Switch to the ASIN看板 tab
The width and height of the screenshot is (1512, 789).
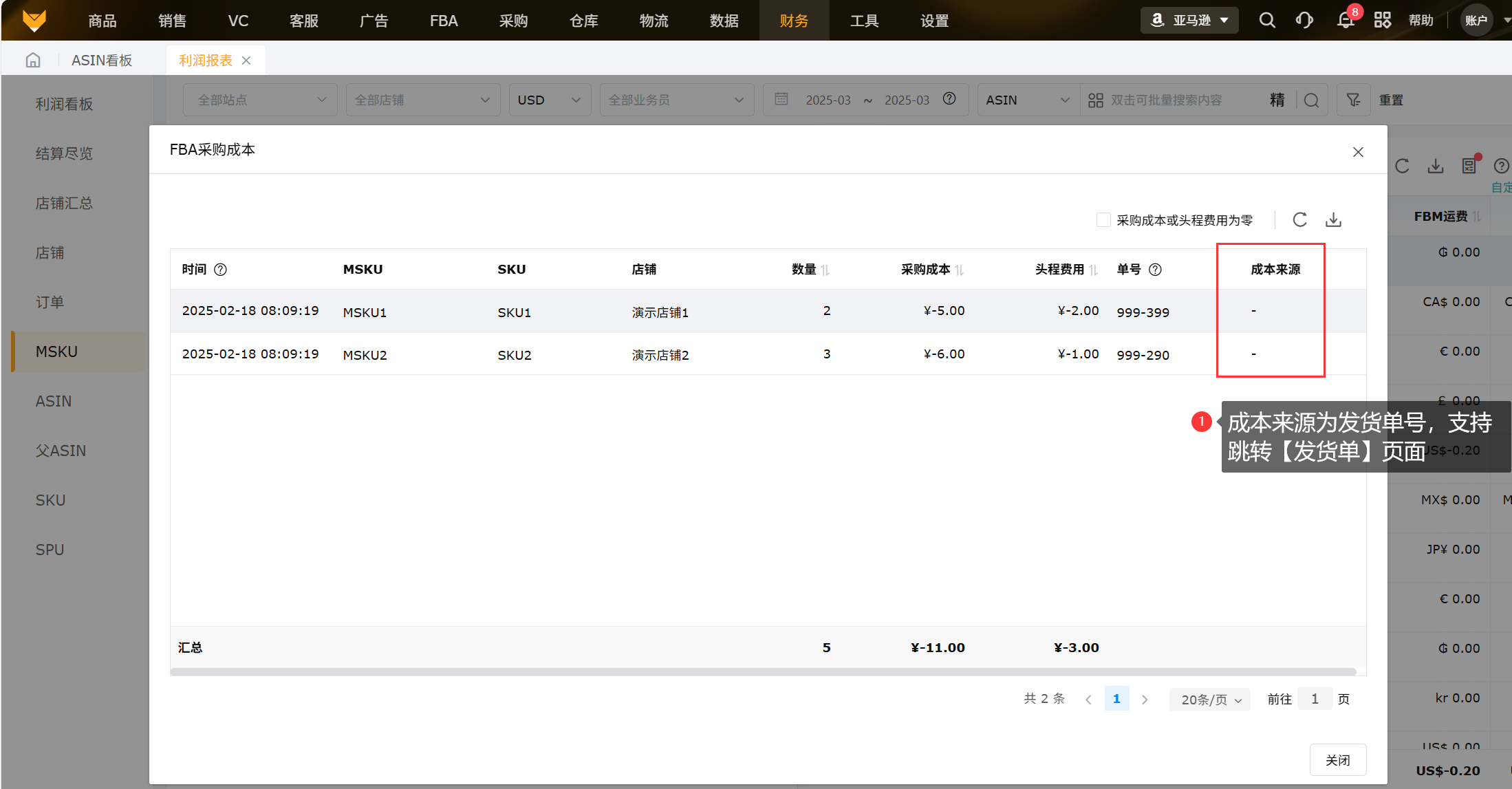(102, 61)
